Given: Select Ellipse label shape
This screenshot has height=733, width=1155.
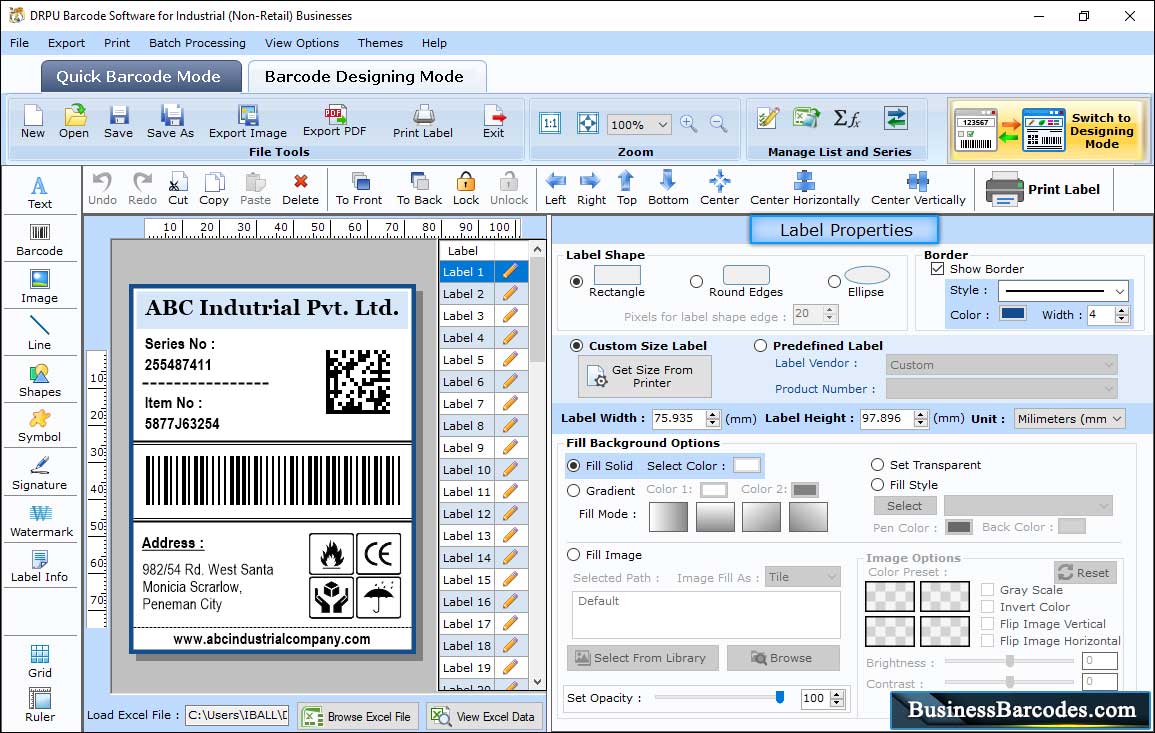Looking at the screenshot, I should click(x=834, y=281).
